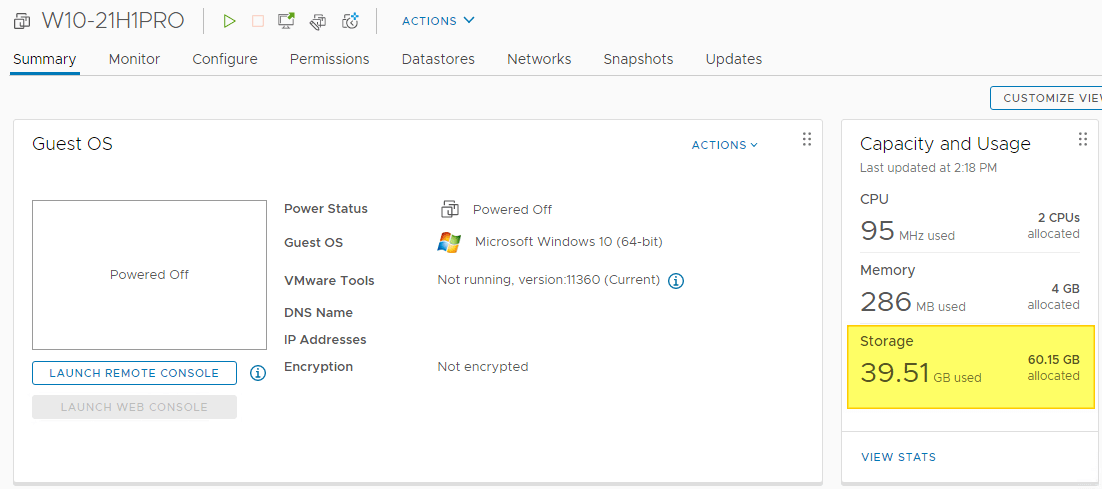Expand the Guest OS card ACTIONS menu
Image resolution: width=1102 pixels, height=489 pixels.
coord(724,145)
